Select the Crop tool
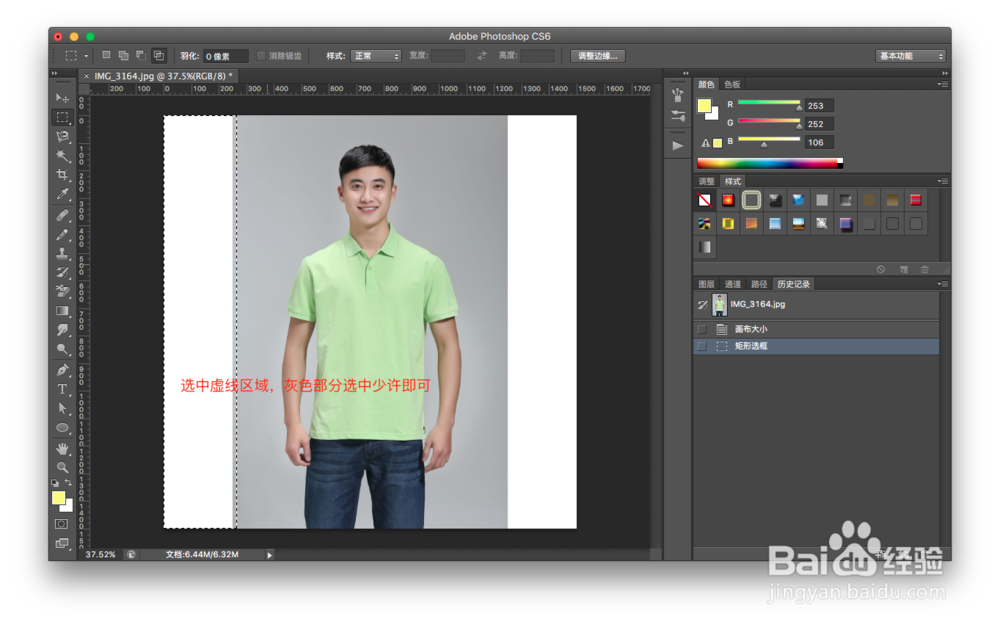Image resolution: width=1000 pixels, height=627 pixels. [62, 175]
